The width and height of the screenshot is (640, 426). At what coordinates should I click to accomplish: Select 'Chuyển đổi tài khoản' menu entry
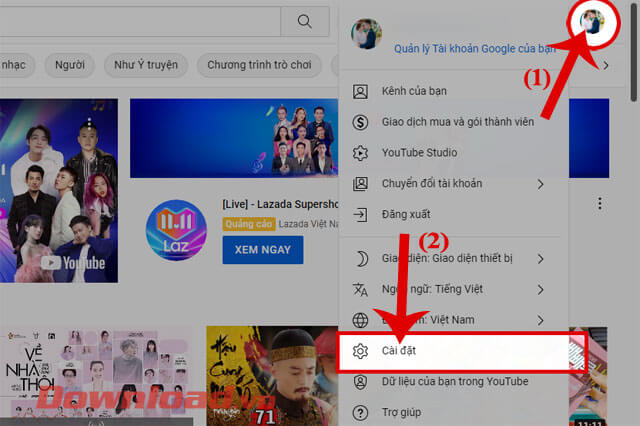point(453,184)
